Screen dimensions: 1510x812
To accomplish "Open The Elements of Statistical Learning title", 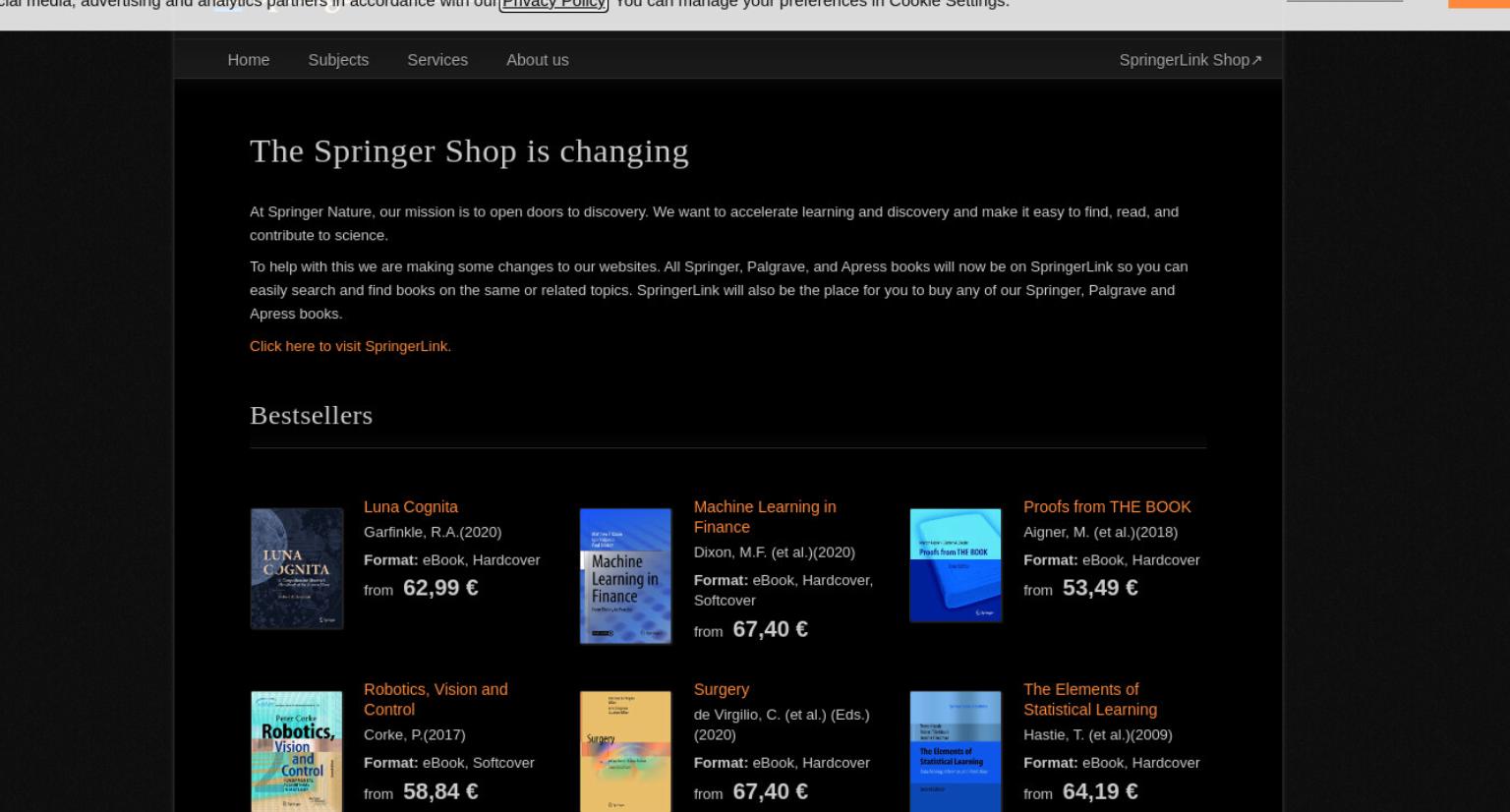I will tap(1090, 699).
